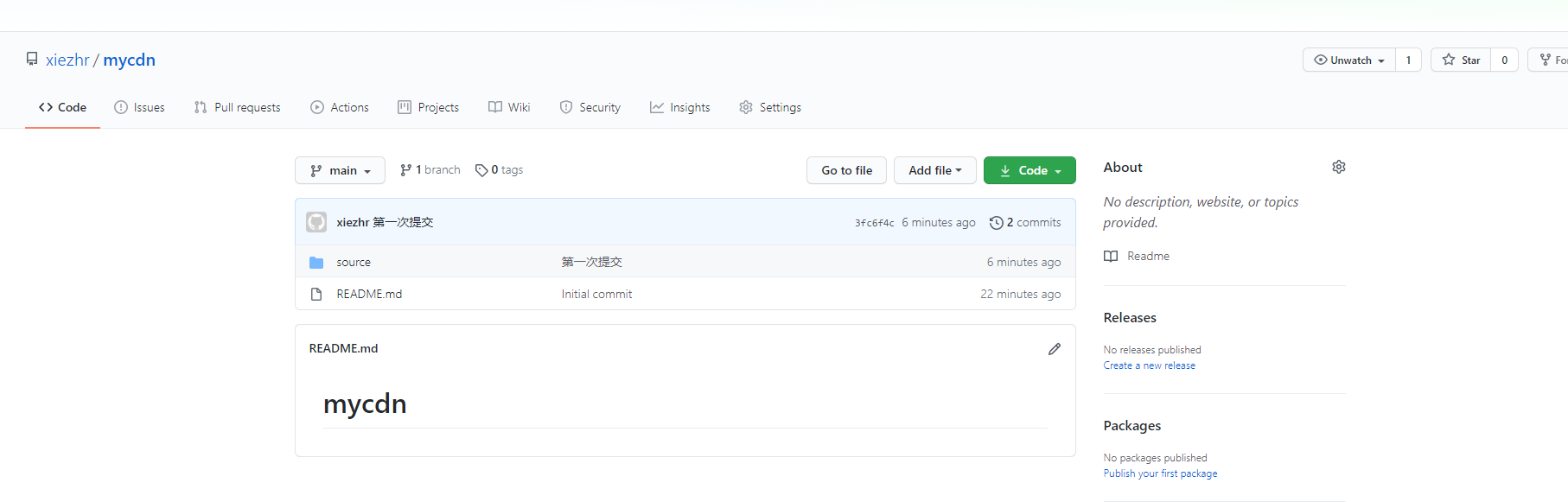
Task: Open the source folder
Action: point(354,262)
